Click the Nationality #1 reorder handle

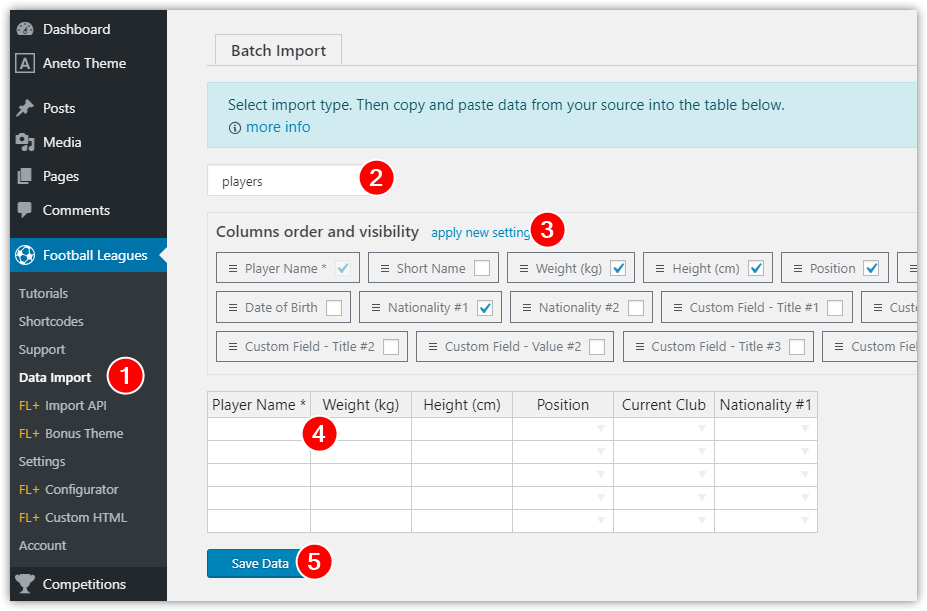[x=376, y=308]
